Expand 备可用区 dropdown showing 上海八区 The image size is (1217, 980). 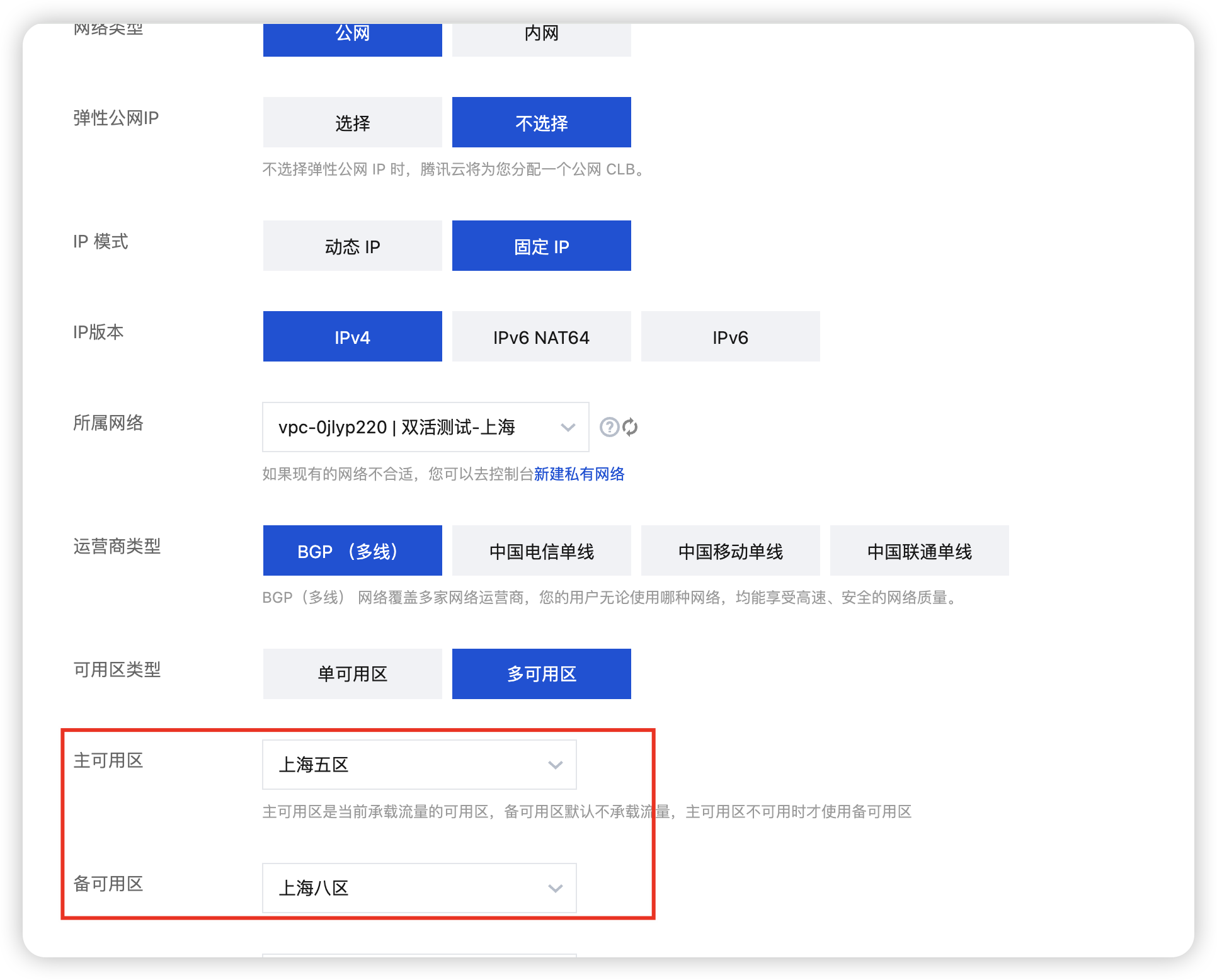[419, 888]
